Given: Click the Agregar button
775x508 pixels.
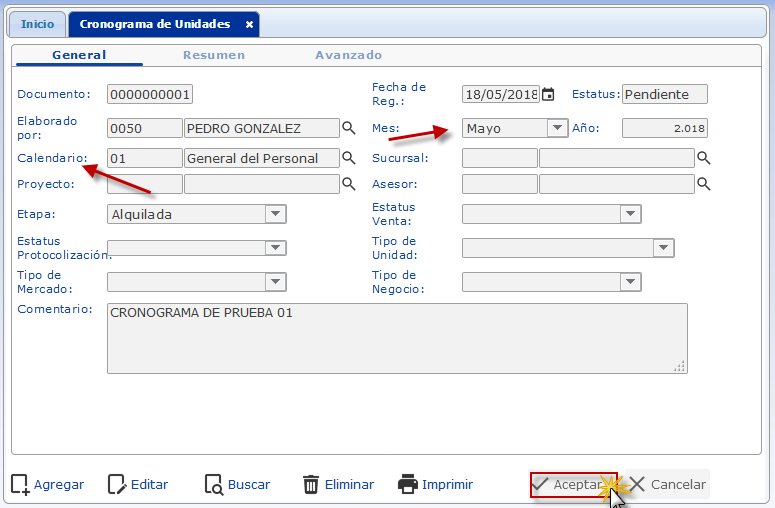Looking at the screenshot, I should (47, 484).
